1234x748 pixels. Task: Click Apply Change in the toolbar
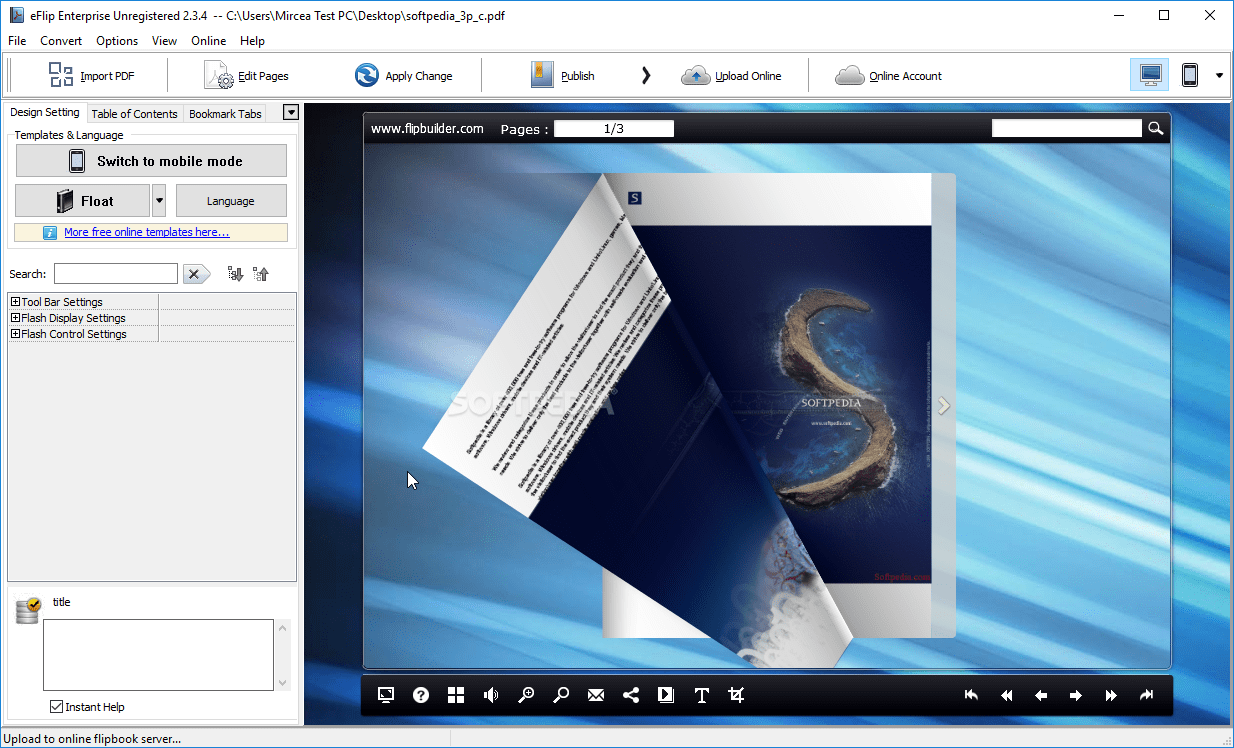403,76
